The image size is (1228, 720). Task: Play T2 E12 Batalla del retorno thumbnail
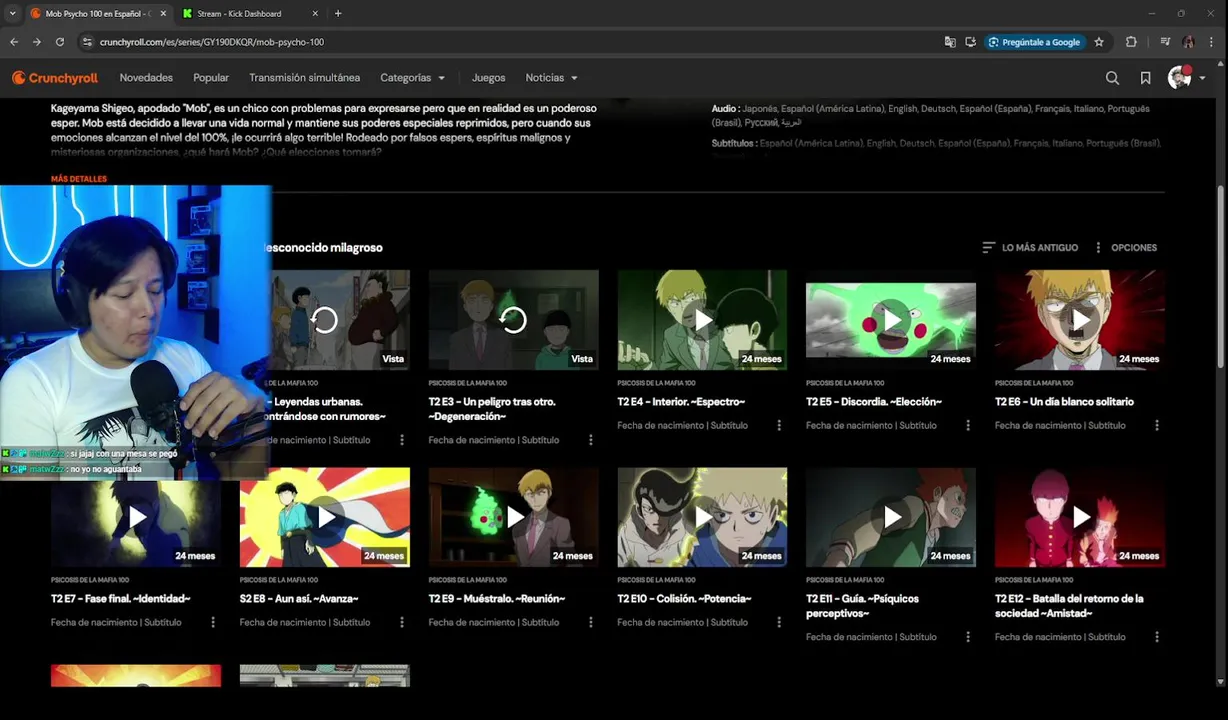[x=1080, y=517]
